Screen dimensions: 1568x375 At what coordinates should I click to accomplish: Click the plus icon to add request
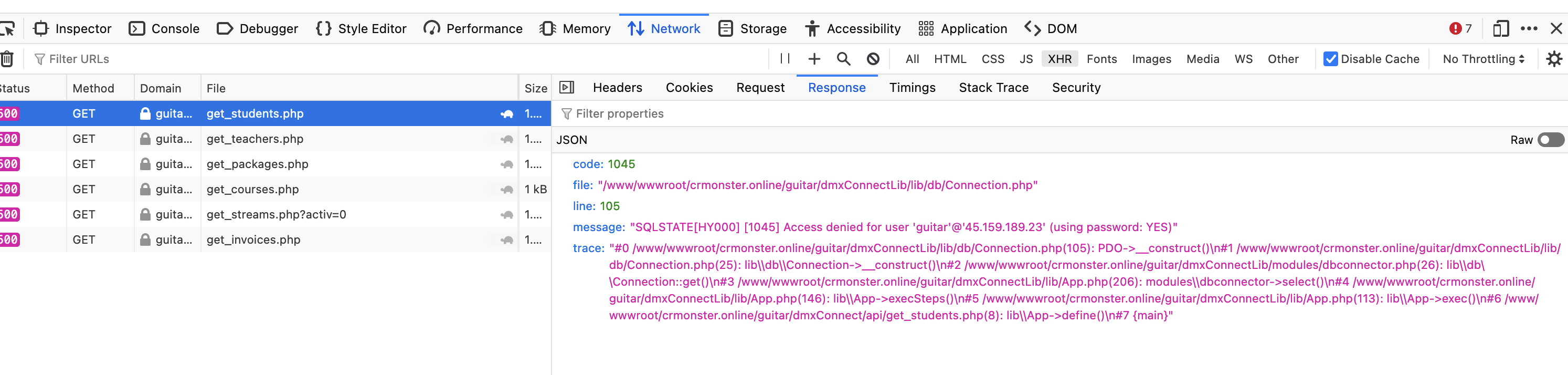[x=814, y=59]
